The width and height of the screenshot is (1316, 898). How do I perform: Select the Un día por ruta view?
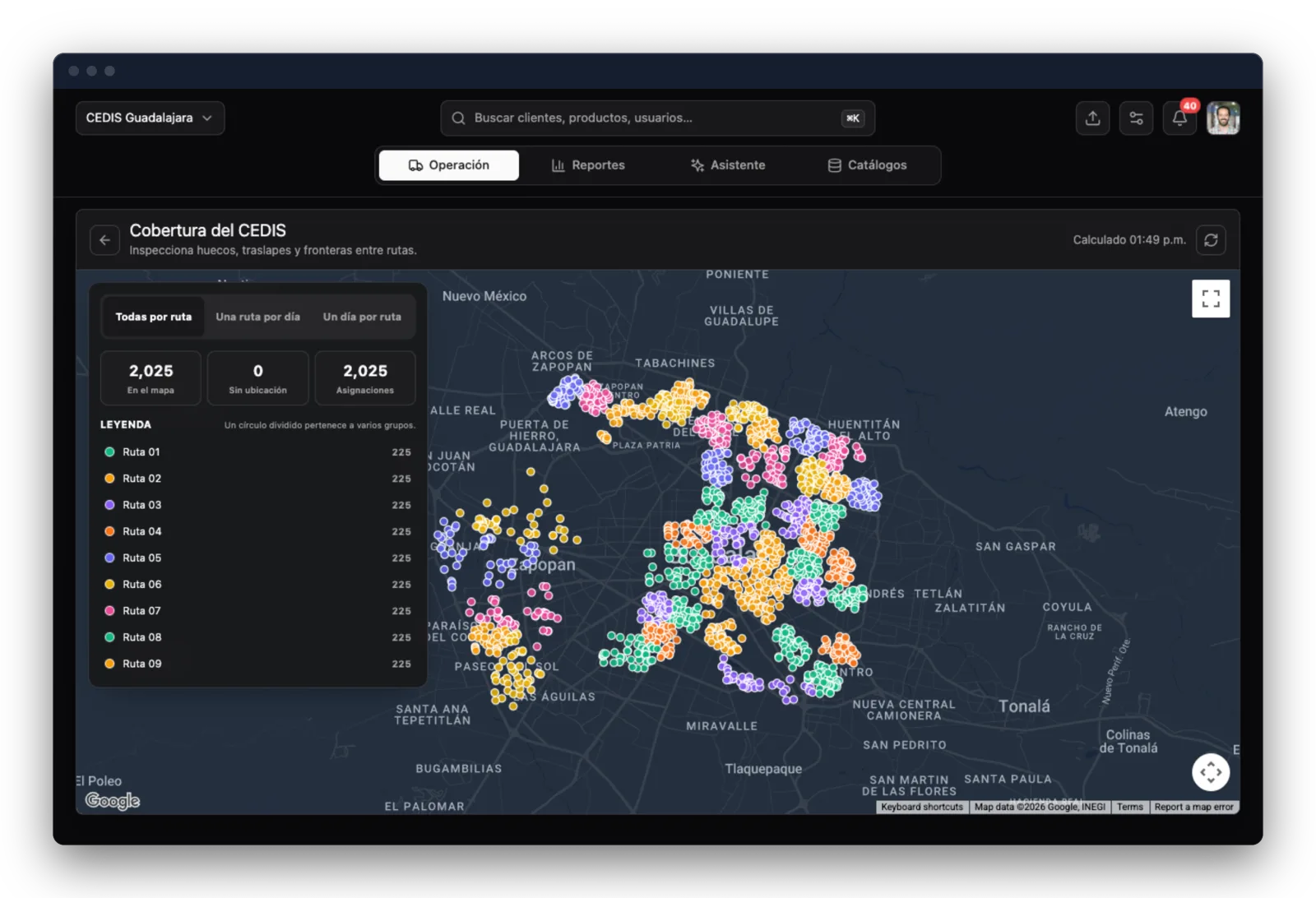coord(362,317)
